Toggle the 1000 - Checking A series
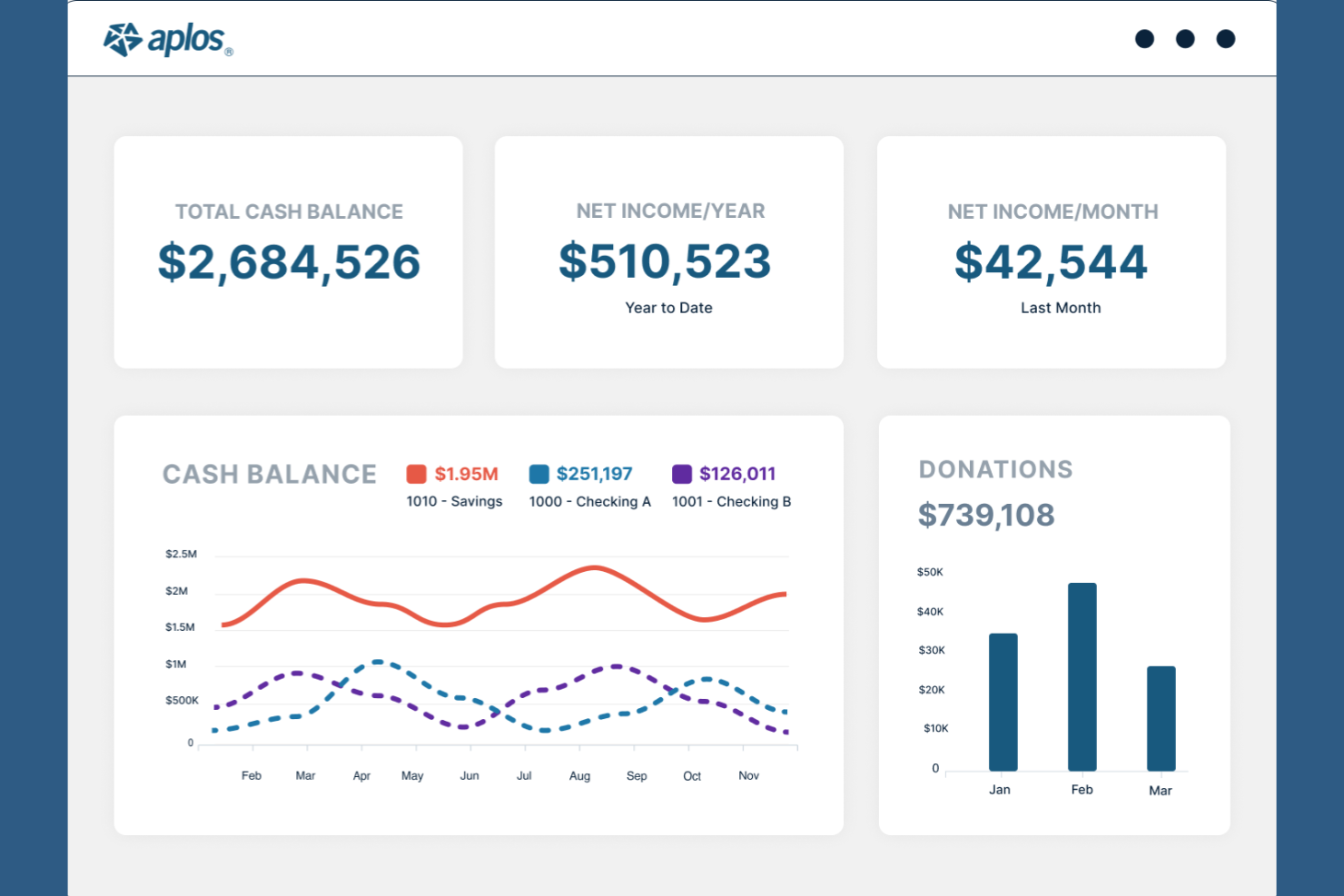Image resolution: width=1344 pixels, height=896 pixels. [589, 501]
